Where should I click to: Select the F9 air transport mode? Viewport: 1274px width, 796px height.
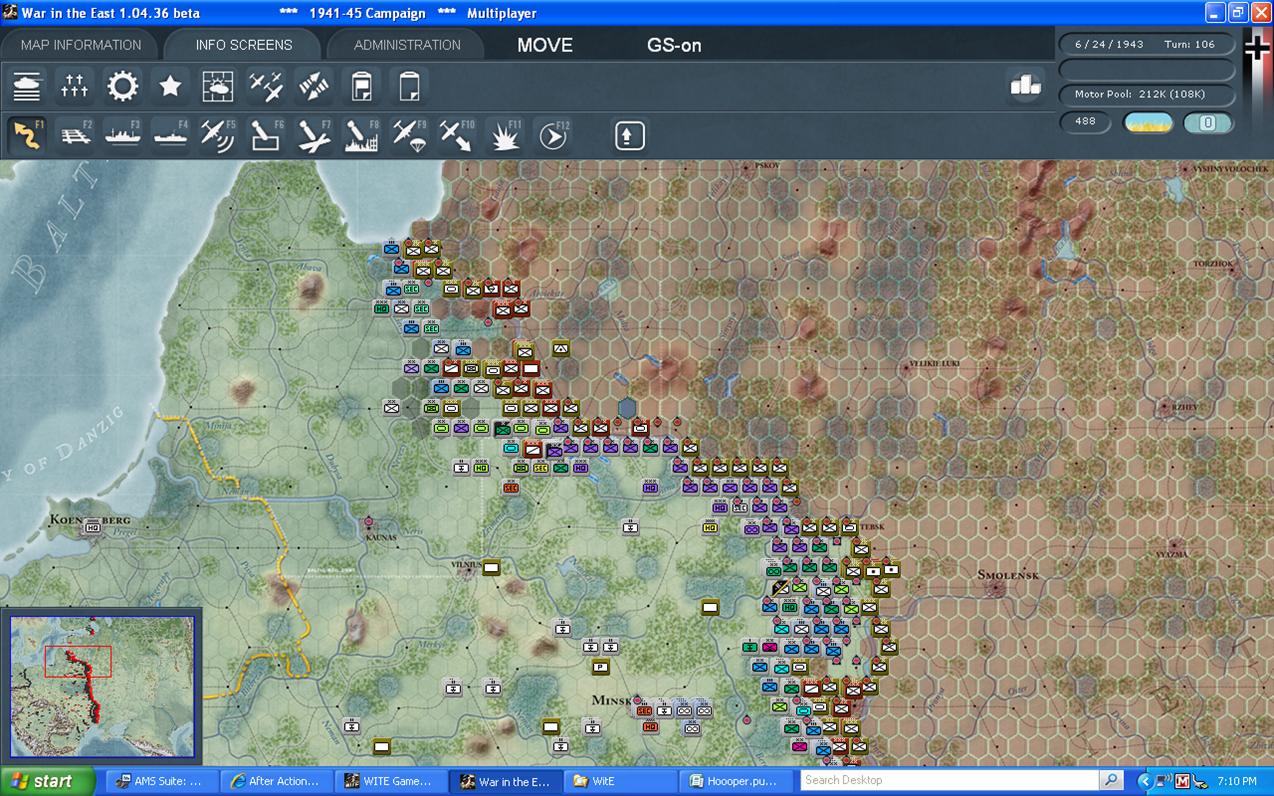(409, 135)
